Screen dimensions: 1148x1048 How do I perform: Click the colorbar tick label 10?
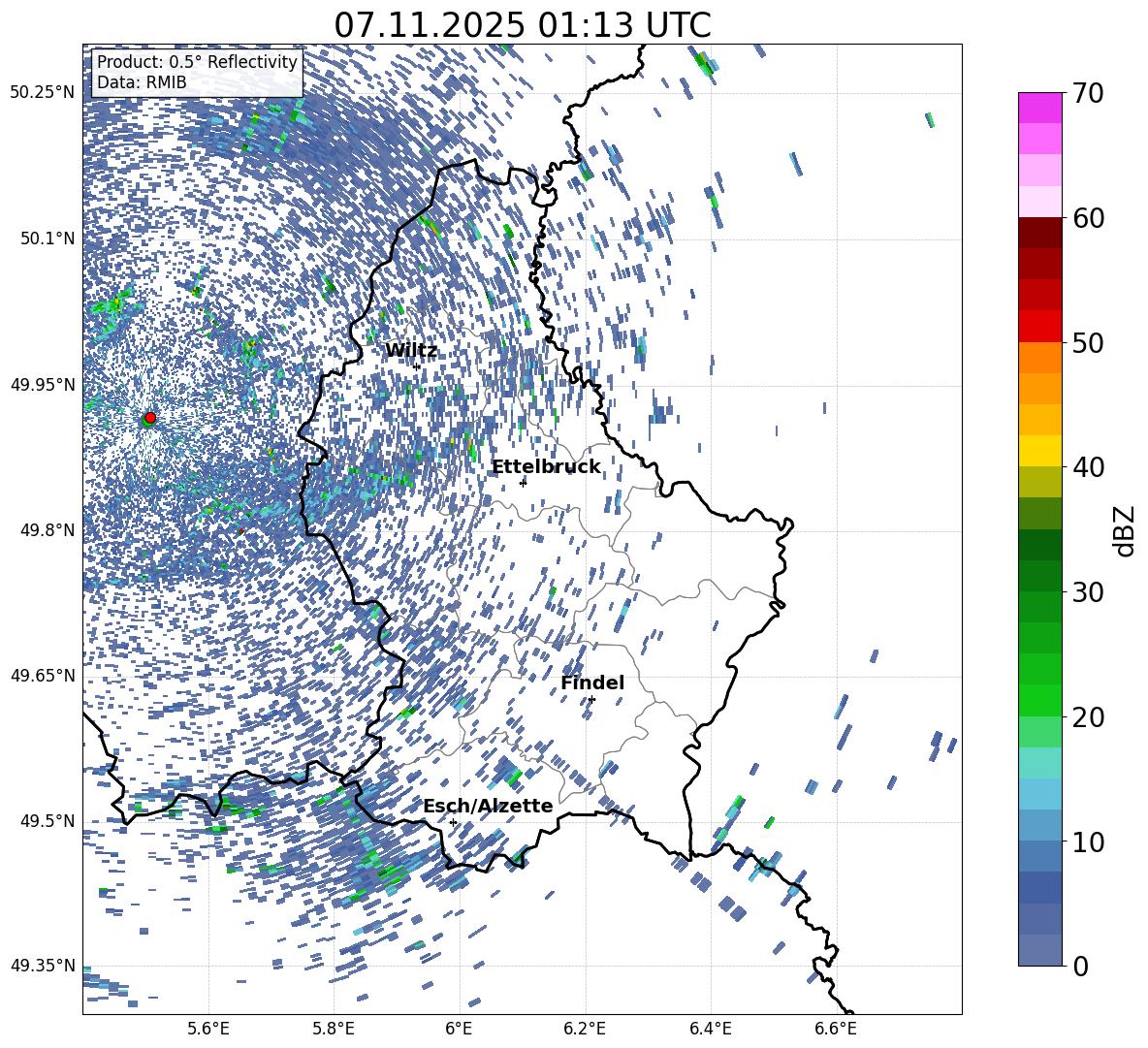[1088, 842]
